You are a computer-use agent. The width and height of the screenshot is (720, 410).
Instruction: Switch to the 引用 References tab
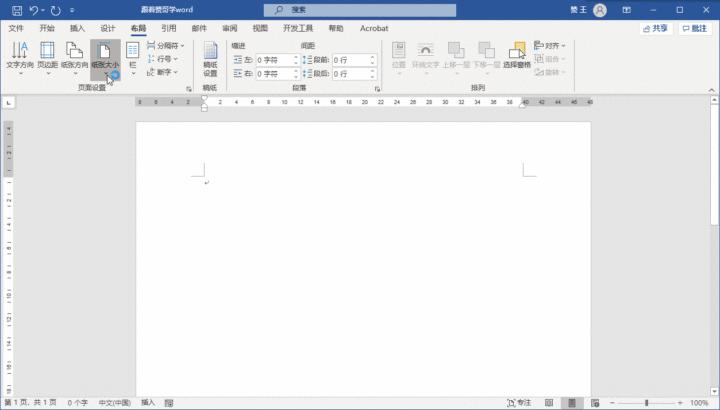coord(169,28)
